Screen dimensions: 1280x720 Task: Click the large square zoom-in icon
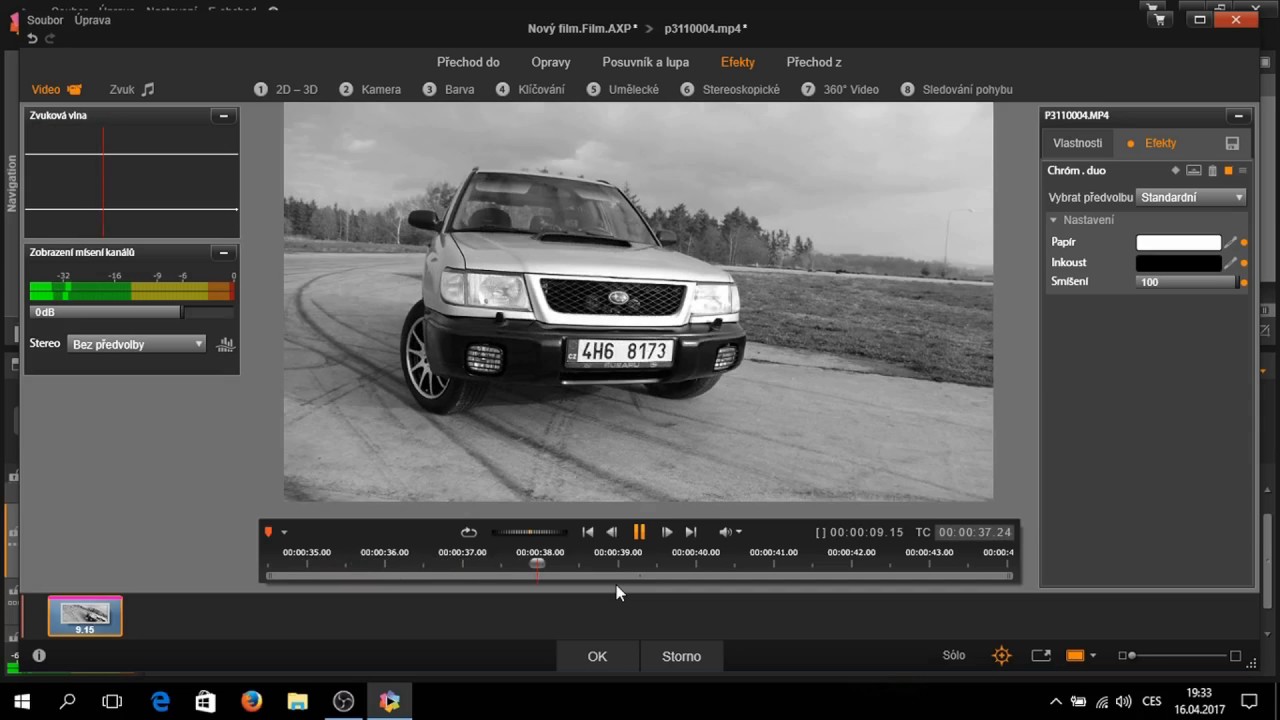1235,656
